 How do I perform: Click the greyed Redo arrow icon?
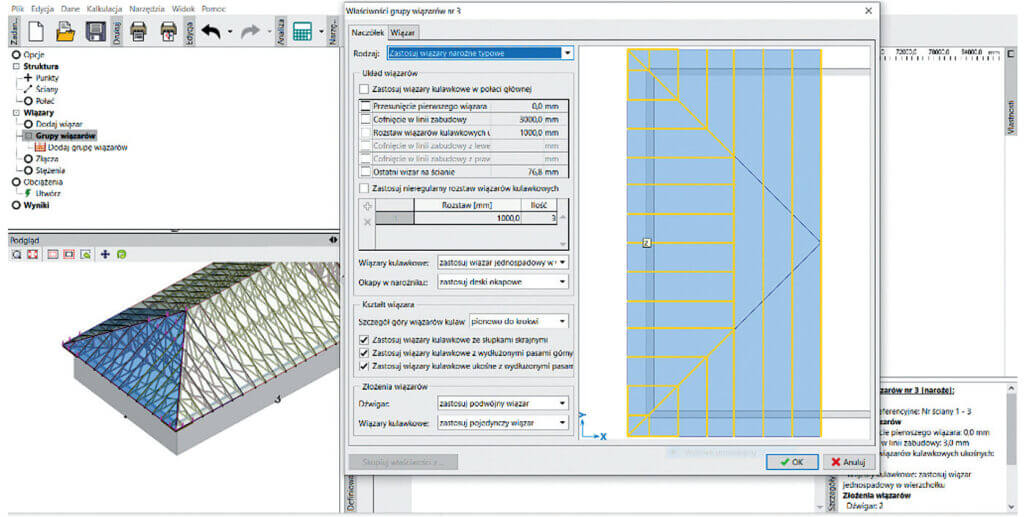click(x=250, y=31)
